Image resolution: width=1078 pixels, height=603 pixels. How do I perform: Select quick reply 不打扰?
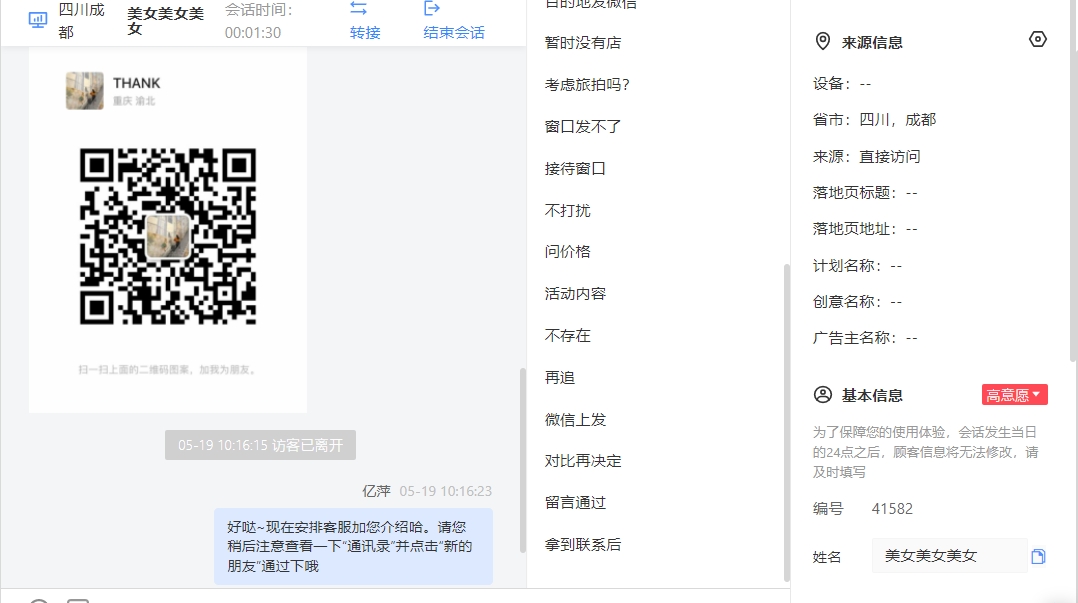[567, 210]
